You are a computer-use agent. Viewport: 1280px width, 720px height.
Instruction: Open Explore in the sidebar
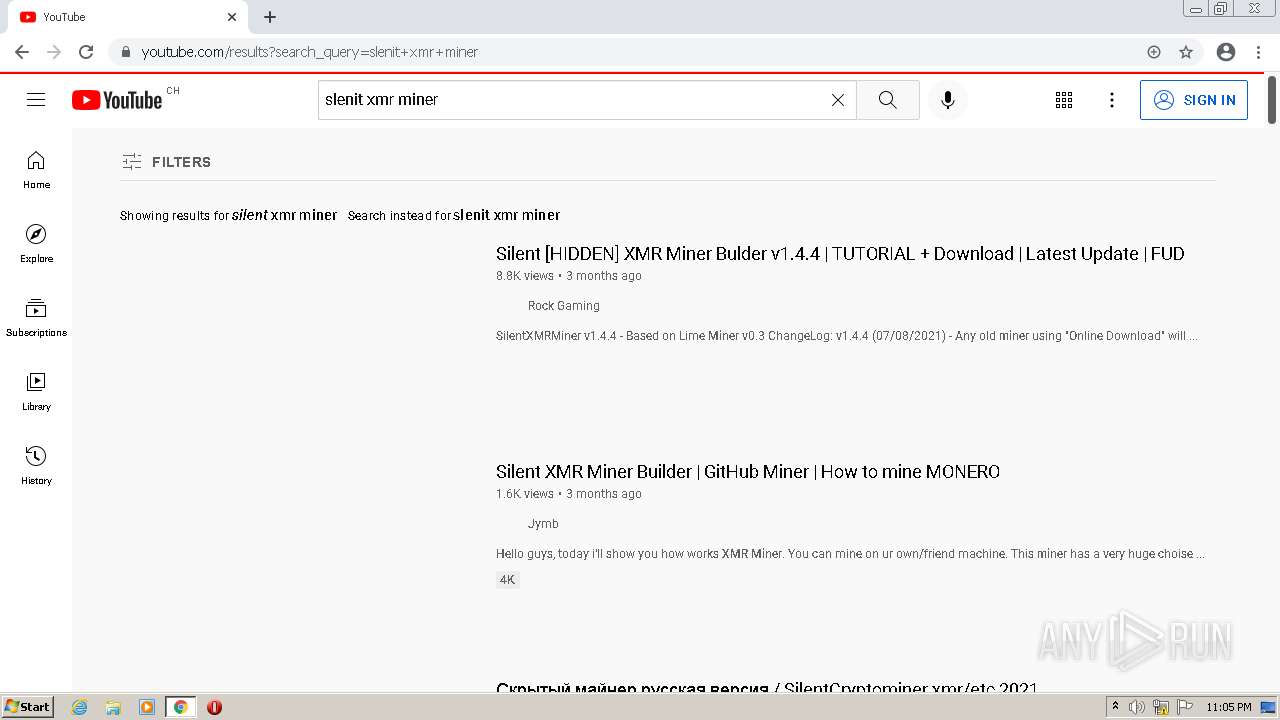click(x=36, y=244)
